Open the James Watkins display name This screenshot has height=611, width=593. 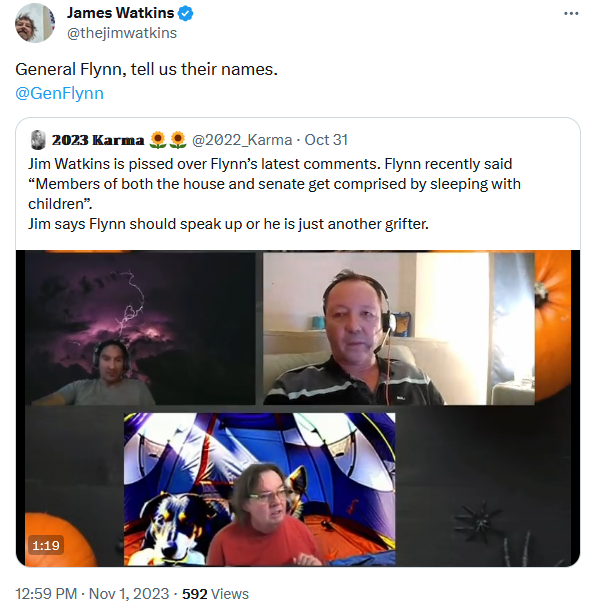120,13
